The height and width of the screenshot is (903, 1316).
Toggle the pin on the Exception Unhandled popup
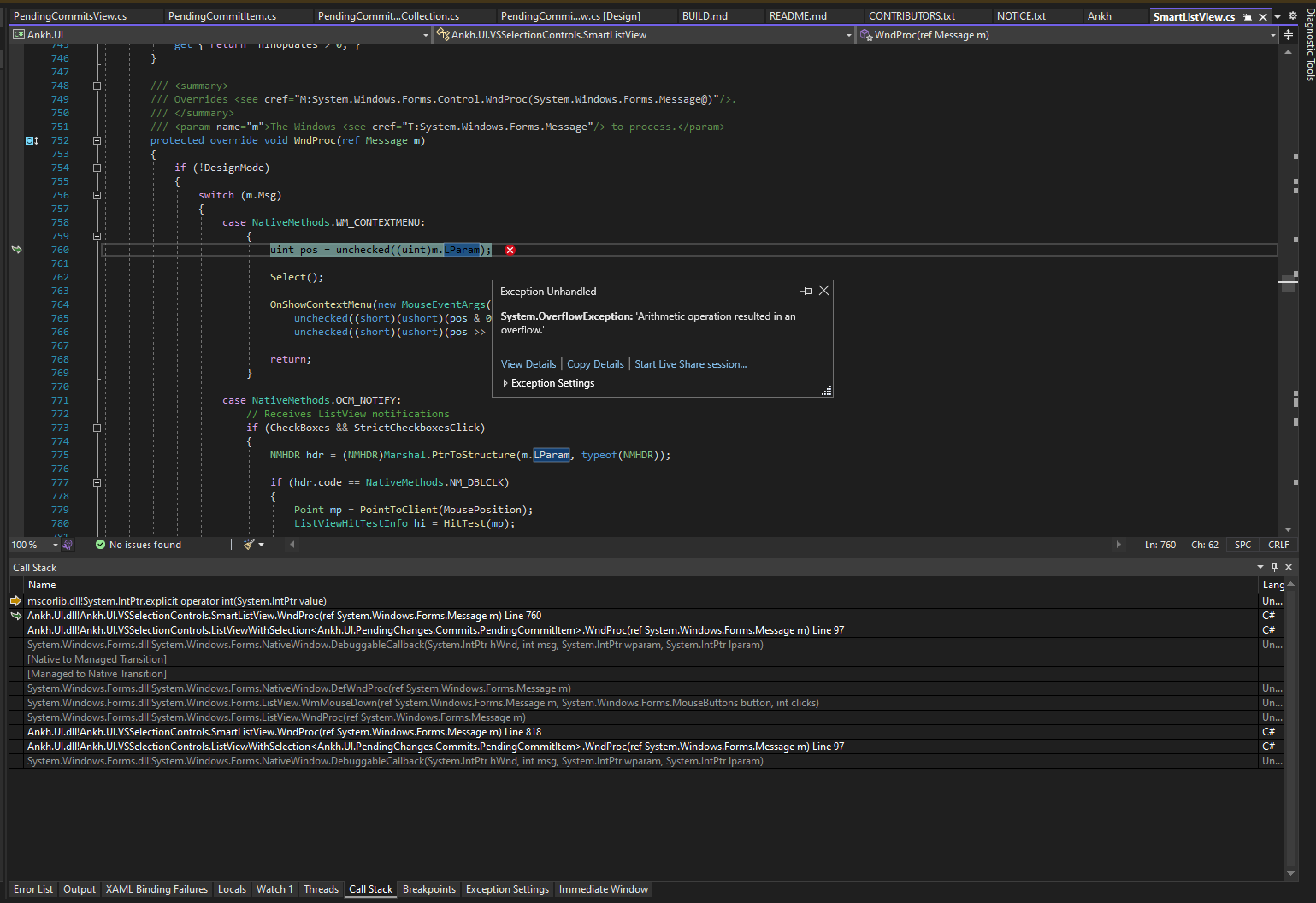[x=806, y=291]
